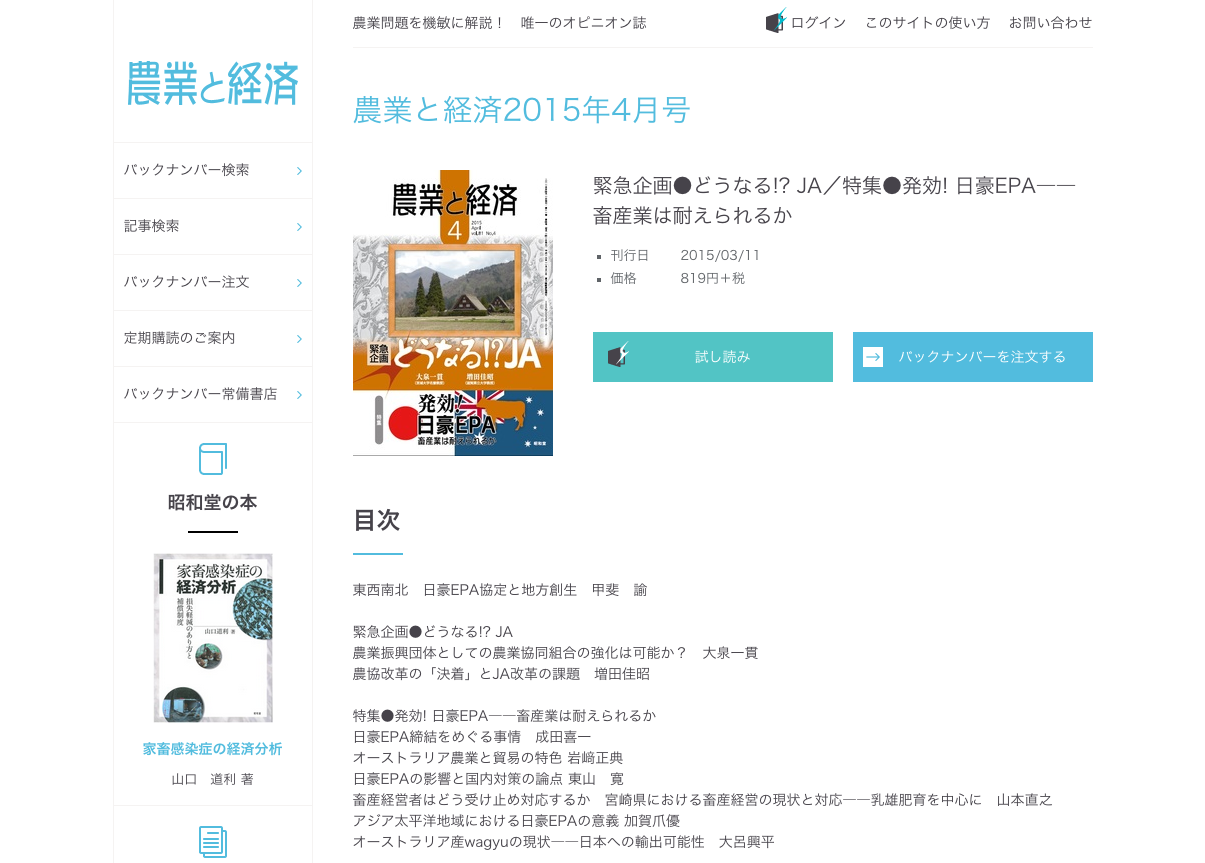Image resolution: width=1205 pixels, height=863 pixels.
Task: Open お問い合わせ link in header
Action: click(1050, 22)
